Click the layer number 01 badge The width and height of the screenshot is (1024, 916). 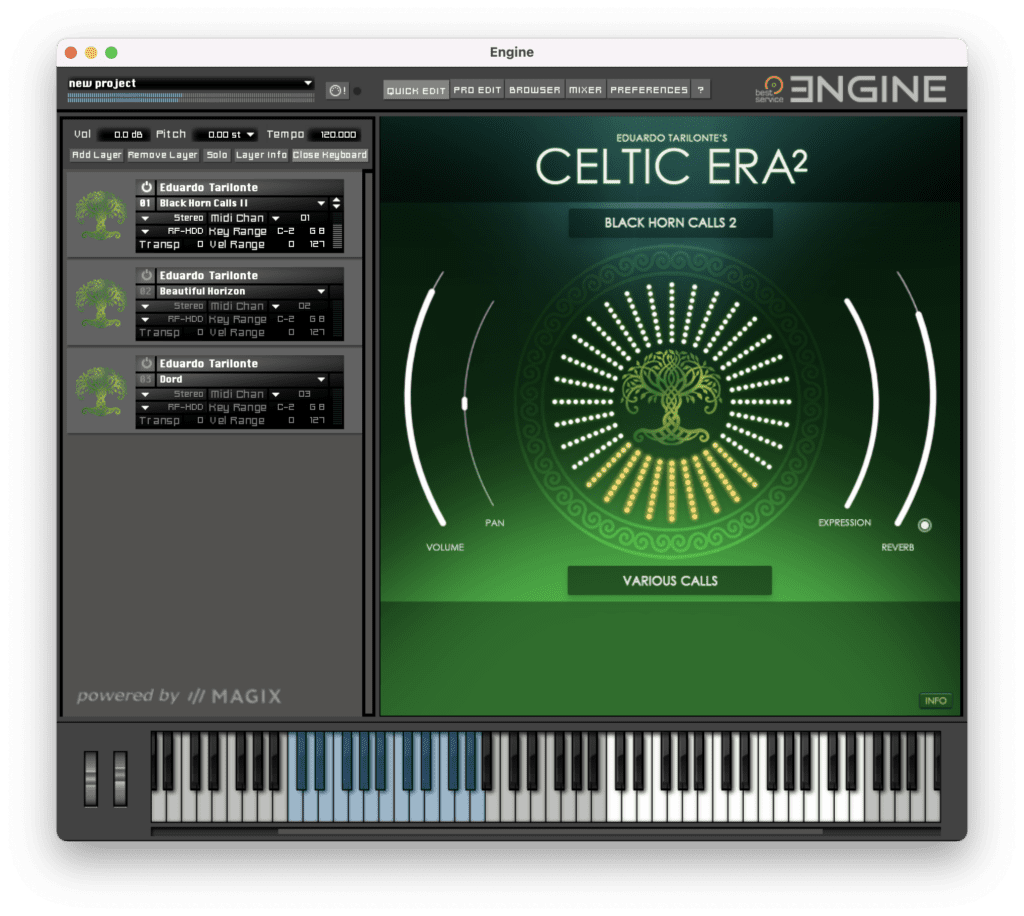point(145,203)
